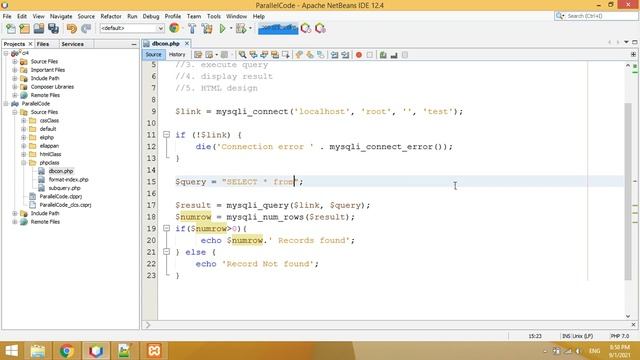Open the Debug Project dropdown arrow

[x=250, y=28]
